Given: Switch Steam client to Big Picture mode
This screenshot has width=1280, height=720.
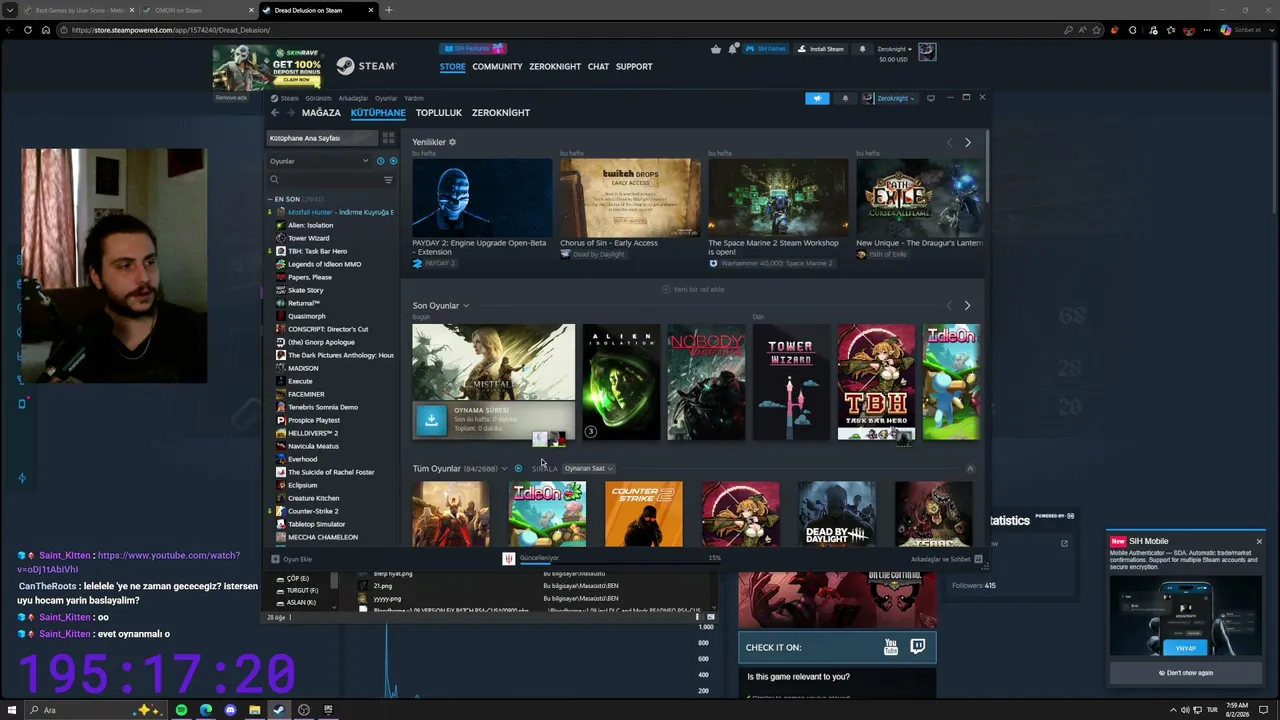Looking at the screenshot, I should [x=931, y=98].
